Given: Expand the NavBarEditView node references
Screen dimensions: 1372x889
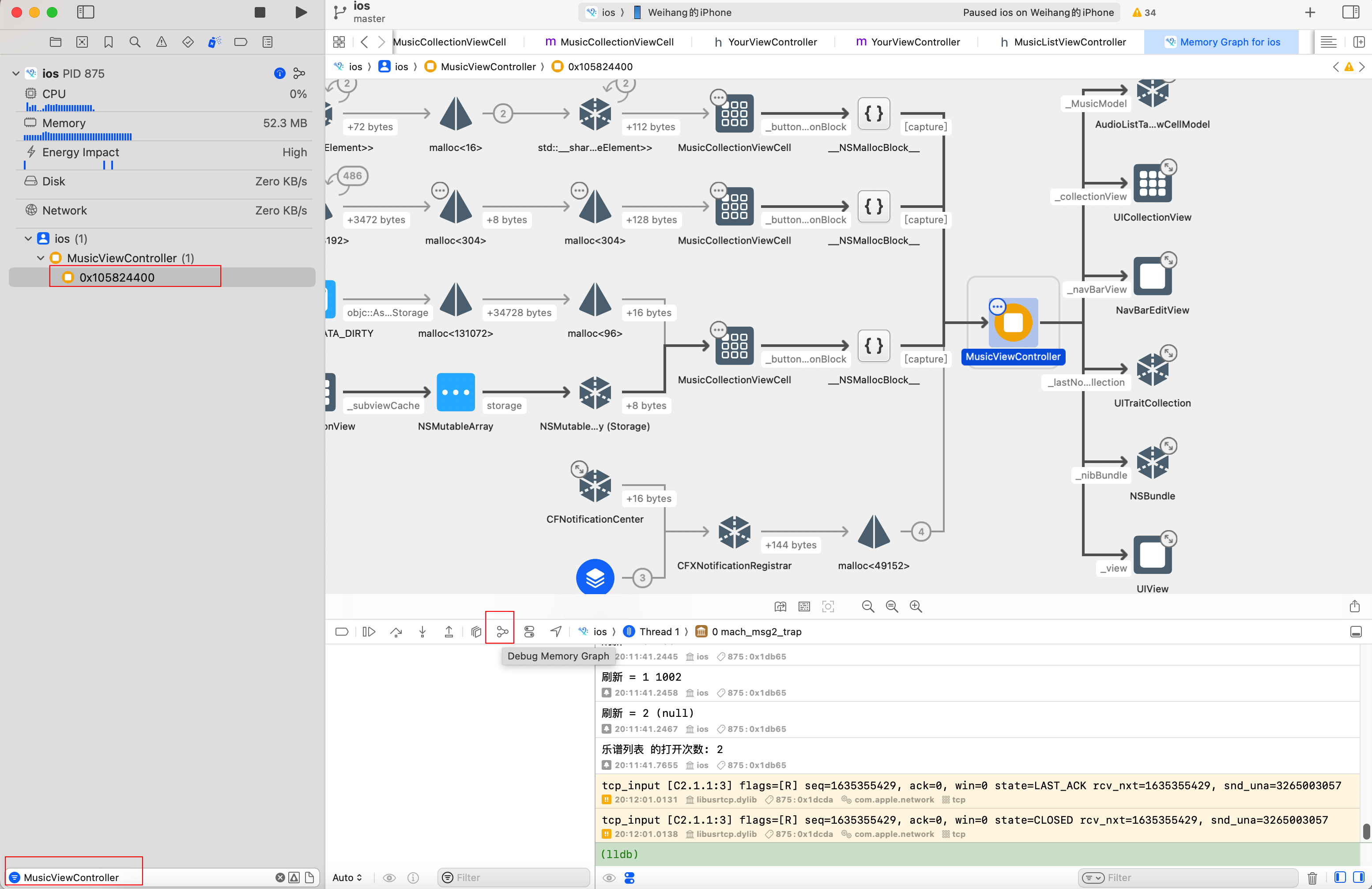Looking at the screenshot, I should tap(1168, 260).
